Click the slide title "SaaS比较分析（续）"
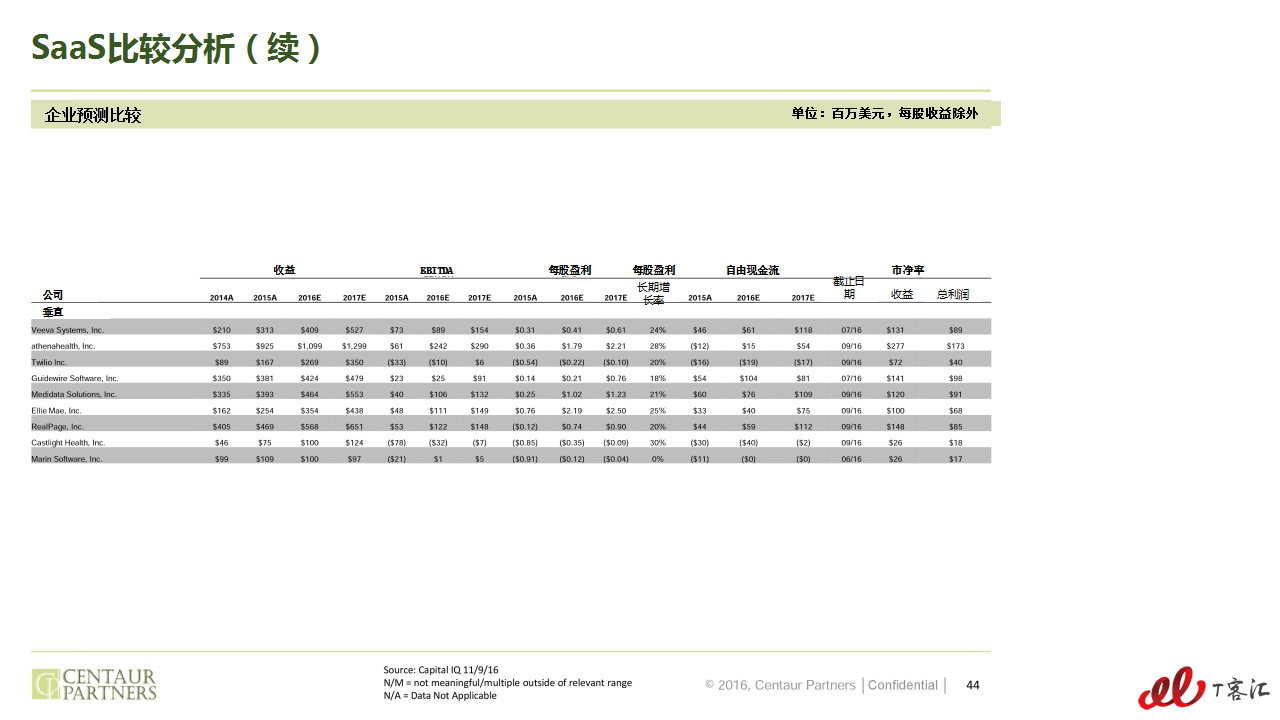 [x=177, y=47]
